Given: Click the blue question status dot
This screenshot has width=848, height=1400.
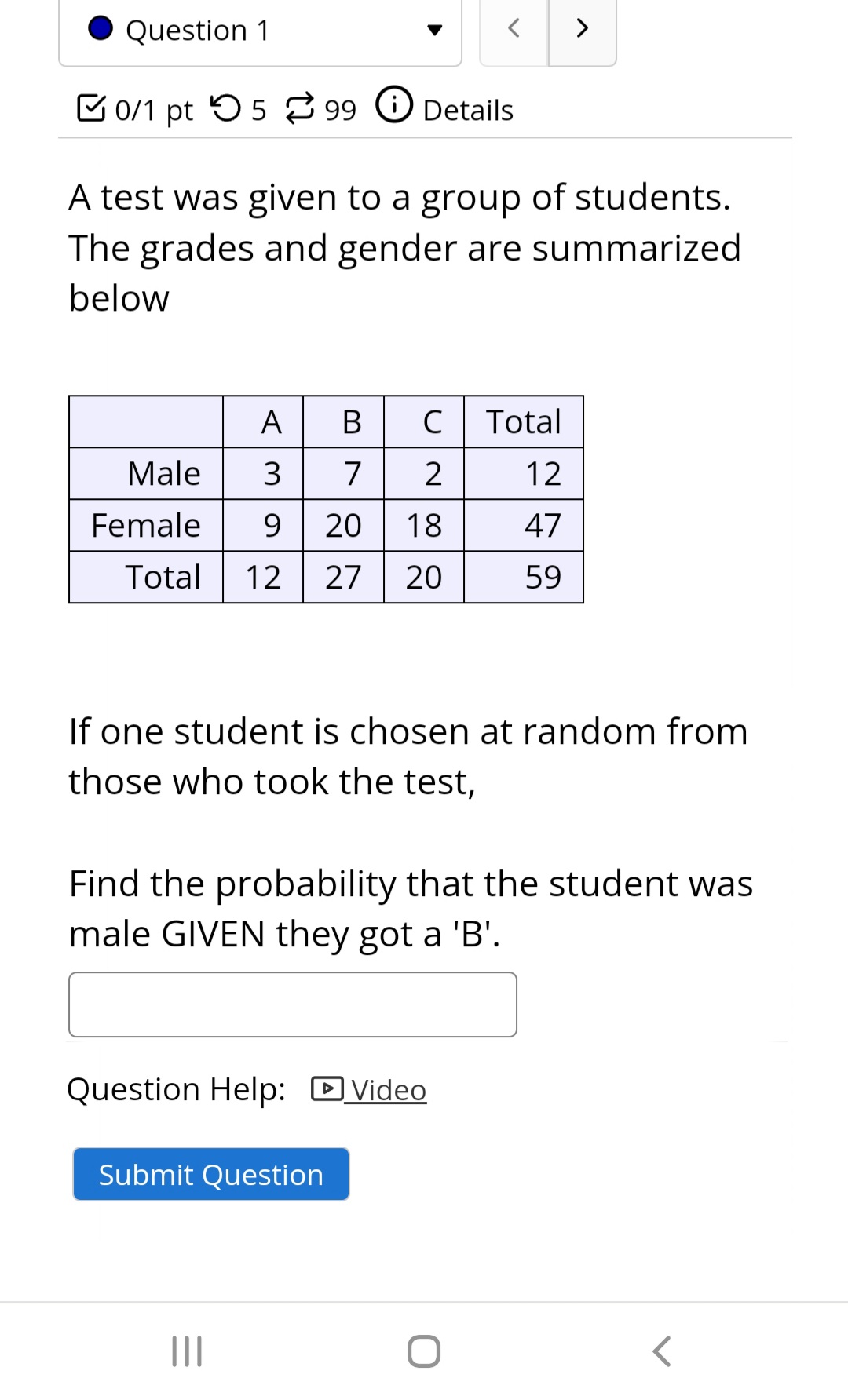Looking at the screenshot, I should coord(102,30).
